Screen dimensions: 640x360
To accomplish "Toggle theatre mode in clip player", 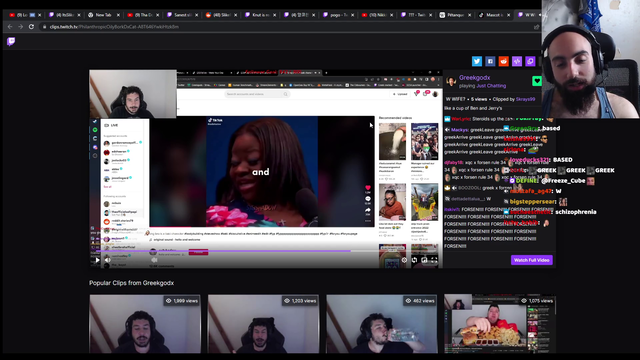I will point(424,260).
